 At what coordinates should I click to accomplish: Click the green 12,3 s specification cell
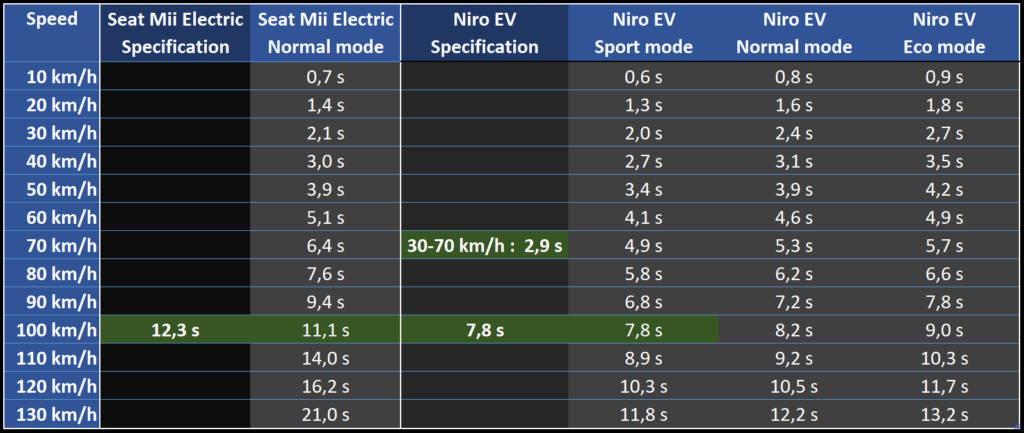pos(175,329)
